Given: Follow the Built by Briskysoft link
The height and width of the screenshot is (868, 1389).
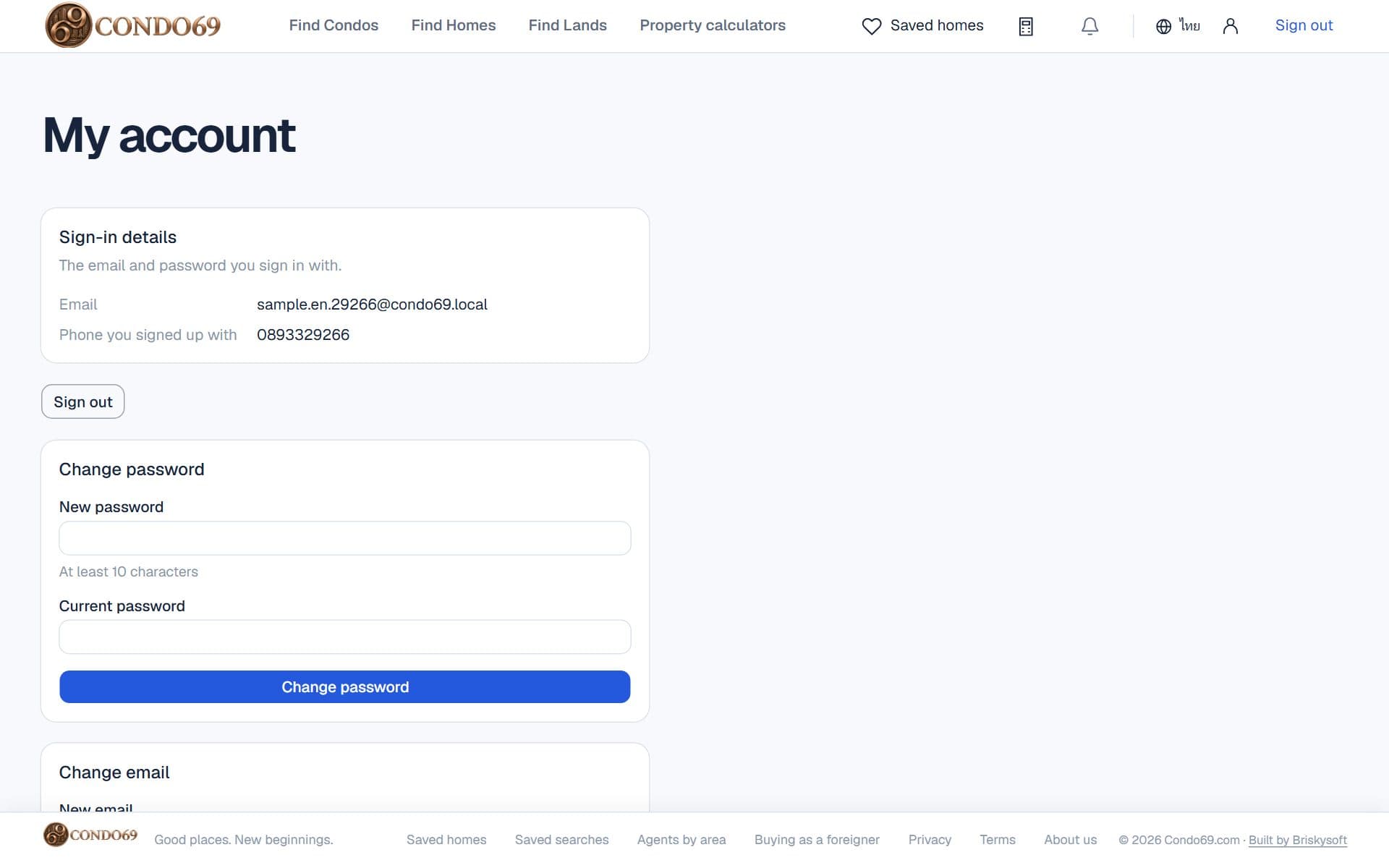Looking at the screenshot, I should point(1298,840).
